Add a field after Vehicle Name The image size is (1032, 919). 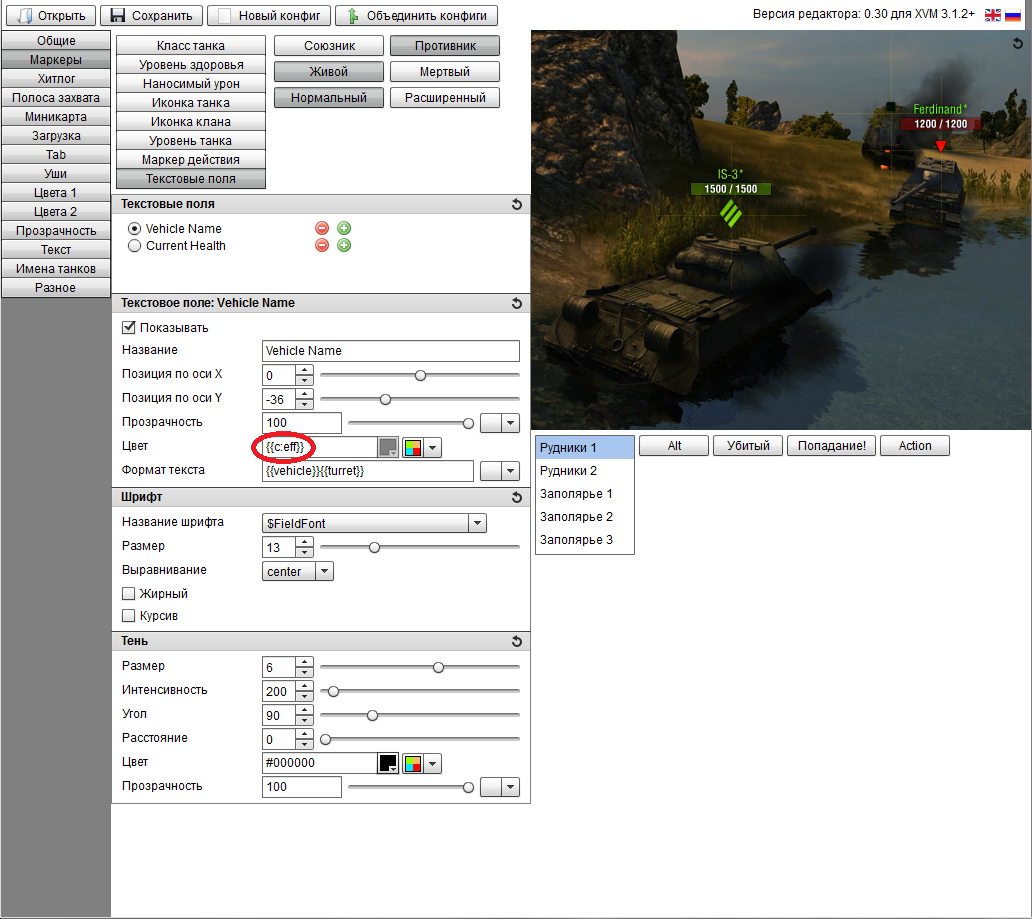pos(344,228)
